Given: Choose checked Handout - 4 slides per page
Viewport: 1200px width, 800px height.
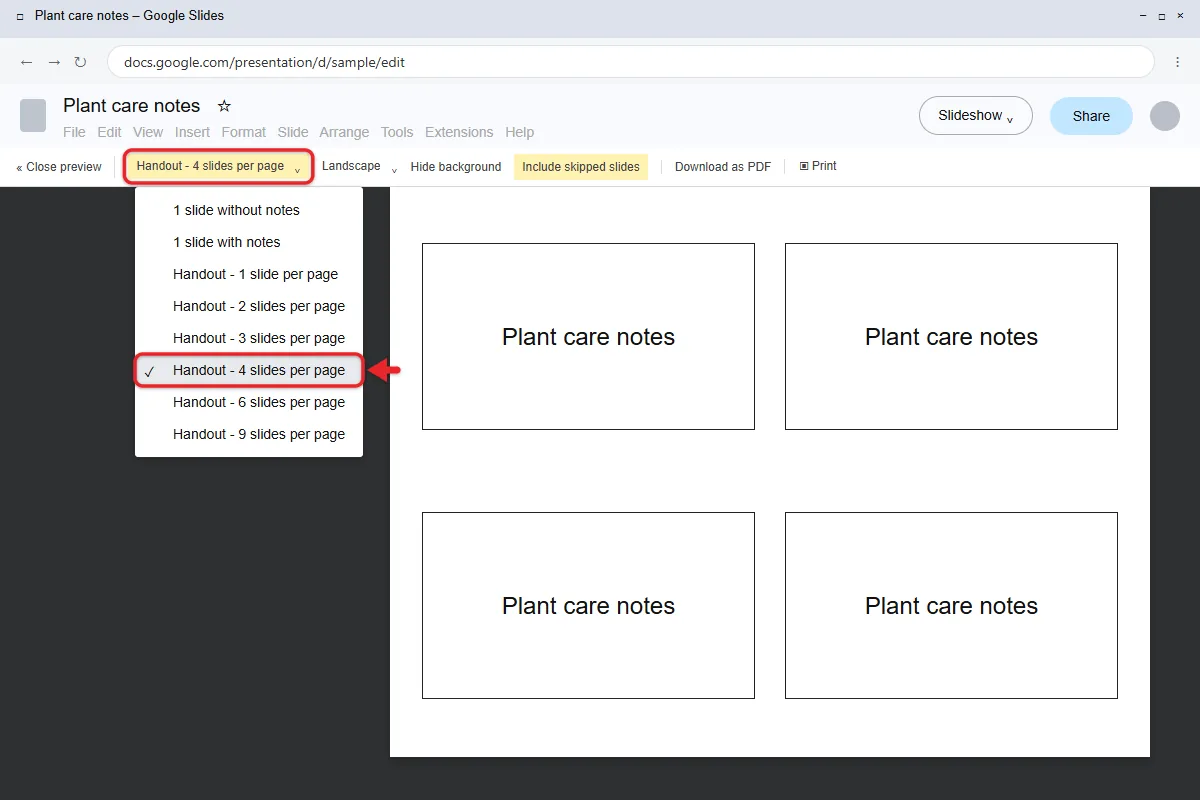Looking at the screenshot, I should tap(249, 370).
